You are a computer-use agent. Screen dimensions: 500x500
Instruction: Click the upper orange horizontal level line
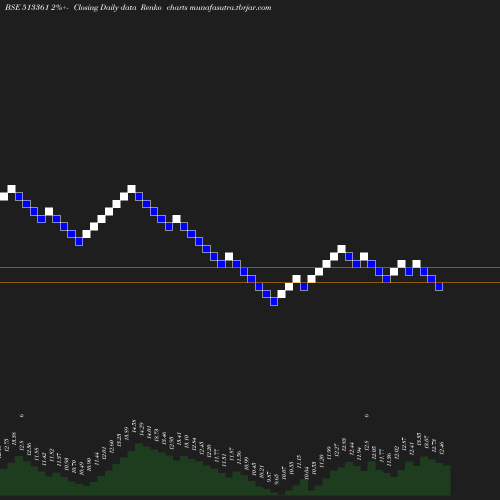[x=250, y=267]
